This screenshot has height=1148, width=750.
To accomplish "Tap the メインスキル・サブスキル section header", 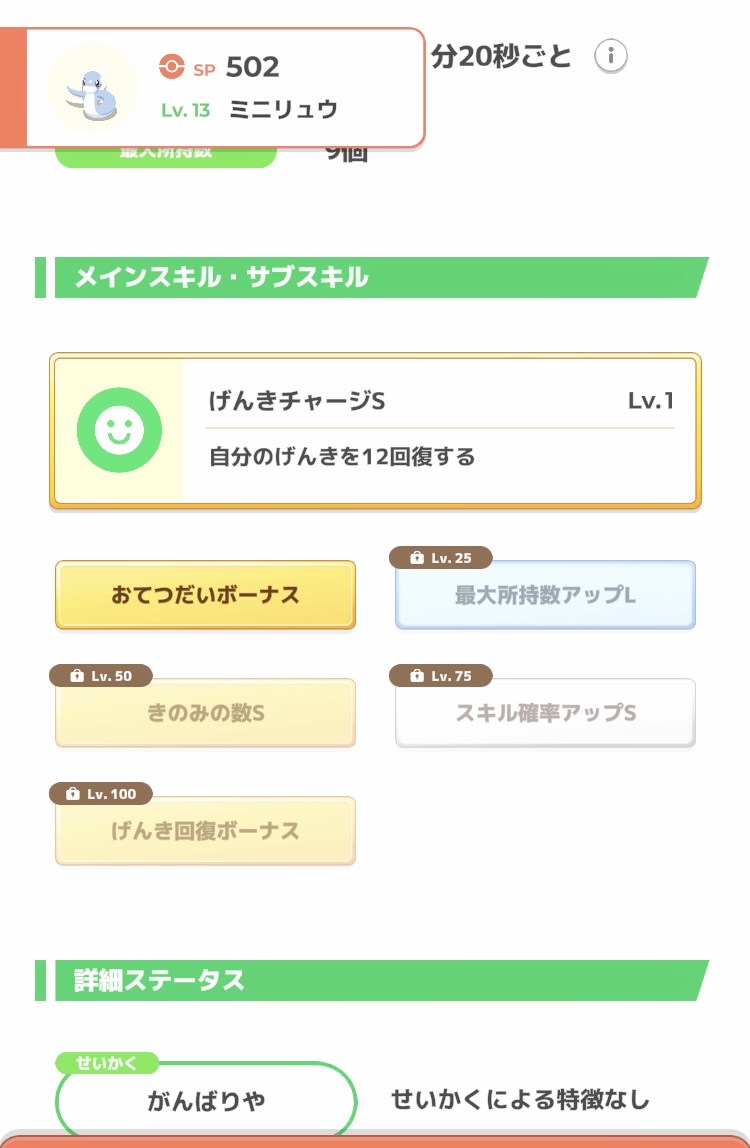I will click(x=372, y=277).
